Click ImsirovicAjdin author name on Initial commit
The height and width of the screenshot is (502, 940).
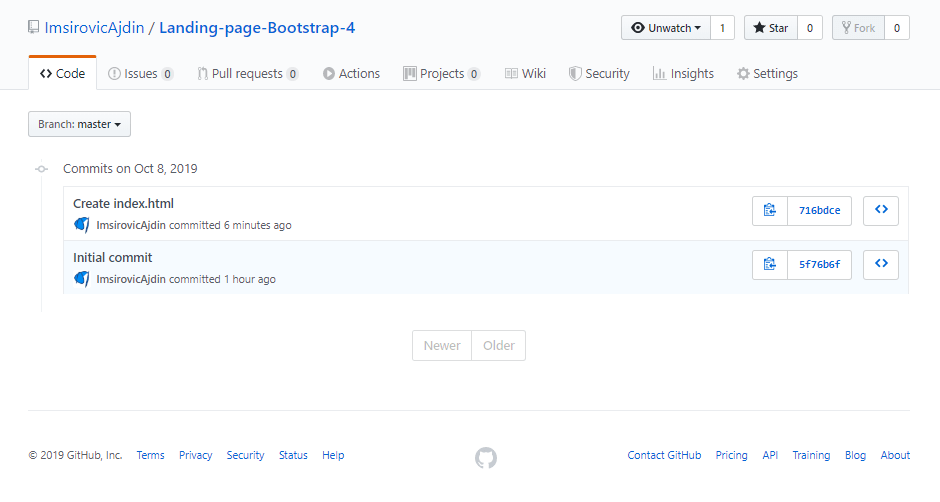[131, 279]
